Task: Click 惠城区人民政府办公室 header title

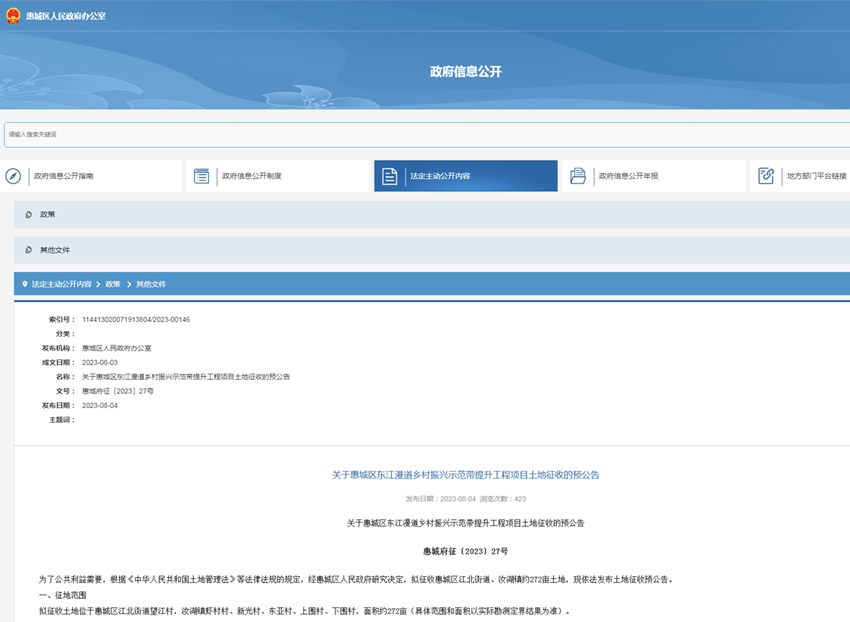Action: pos(65,16)
